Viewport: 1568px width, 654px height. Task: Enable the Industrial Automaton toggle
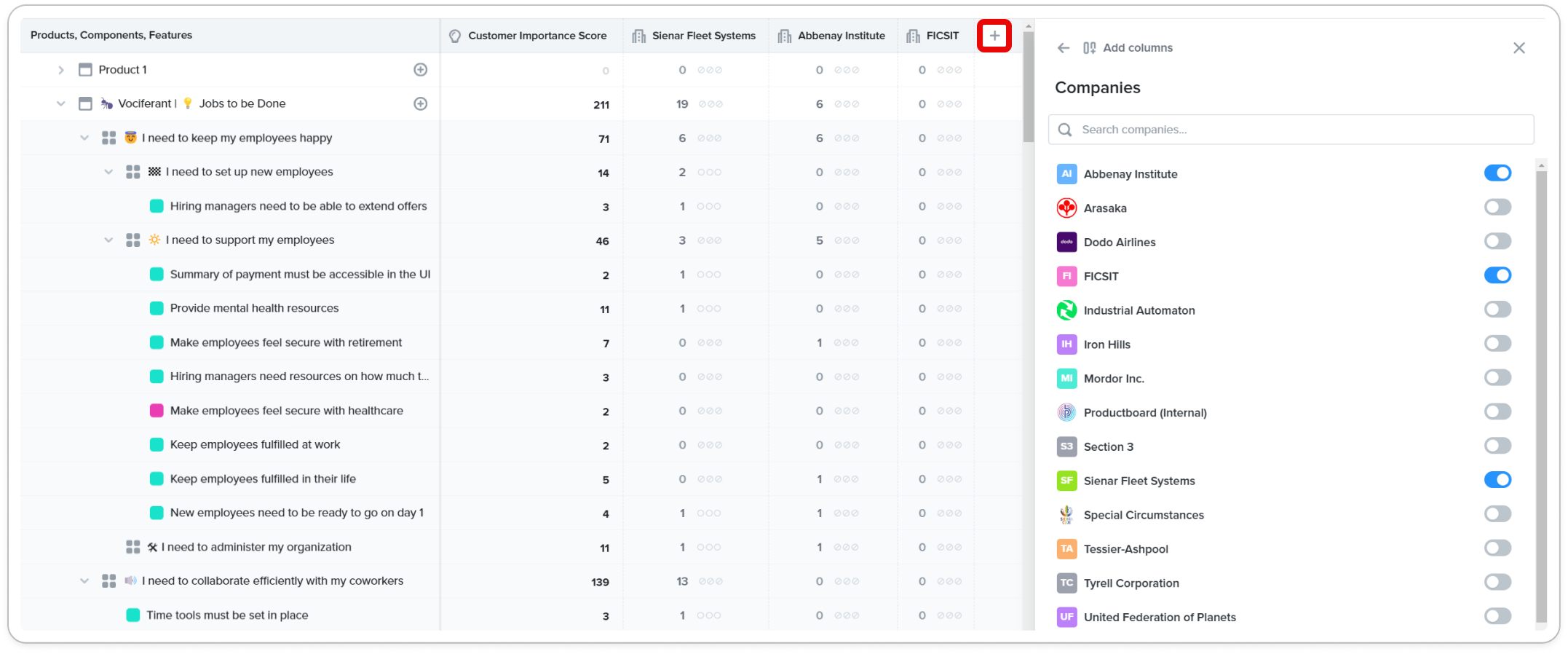1497,310
